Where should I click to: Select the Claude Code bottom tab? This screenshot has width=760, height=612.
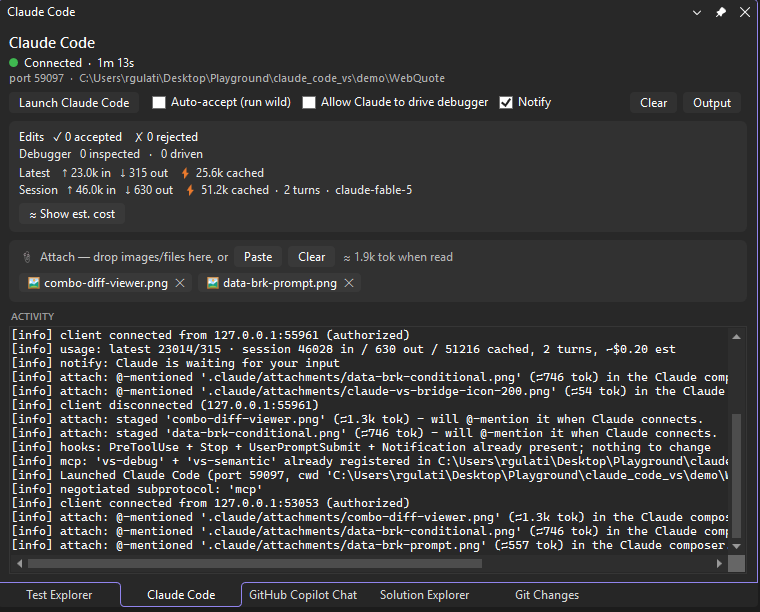(181, 595)
